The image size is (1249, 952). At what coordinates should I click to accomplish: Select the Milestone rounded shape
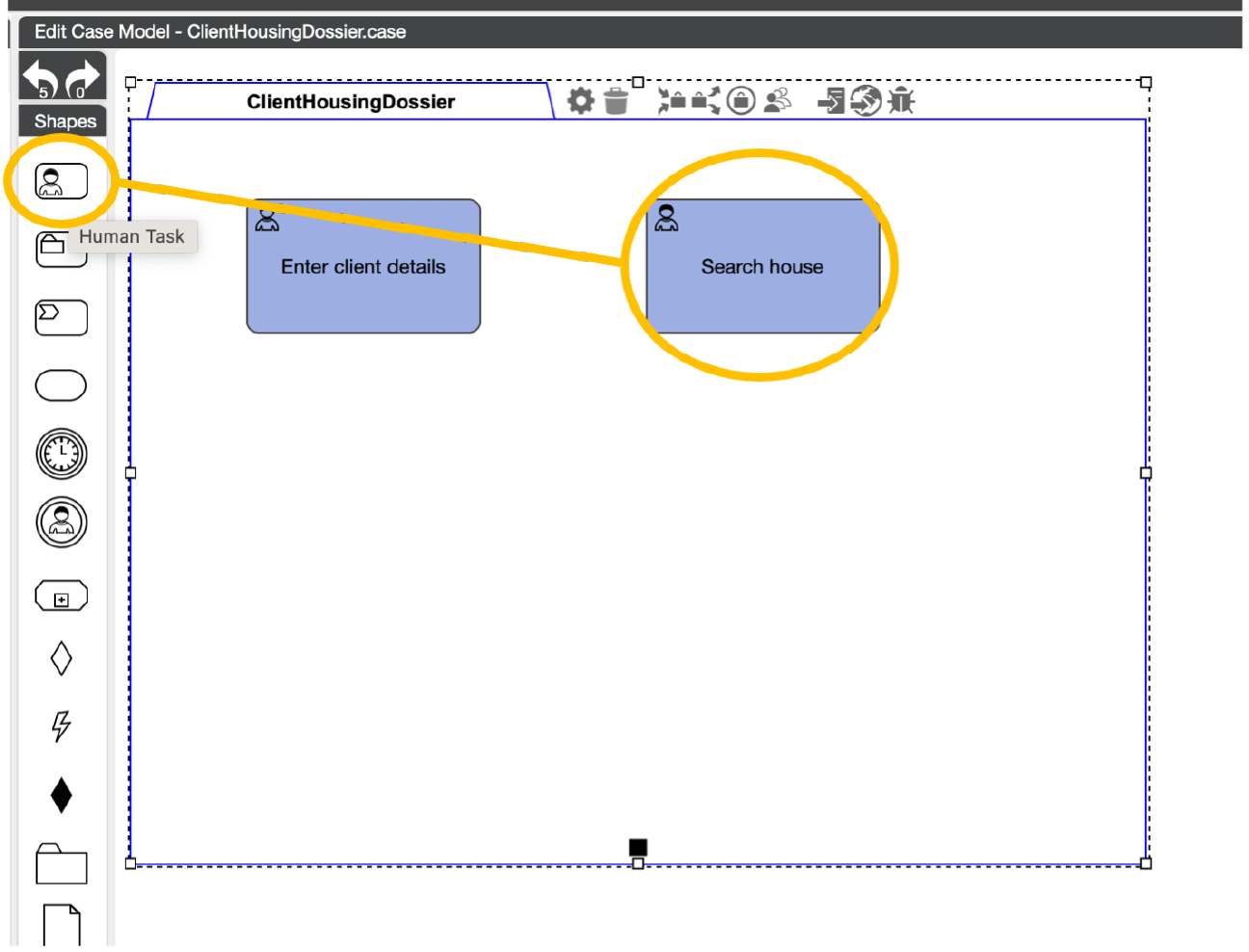[61, 385]
